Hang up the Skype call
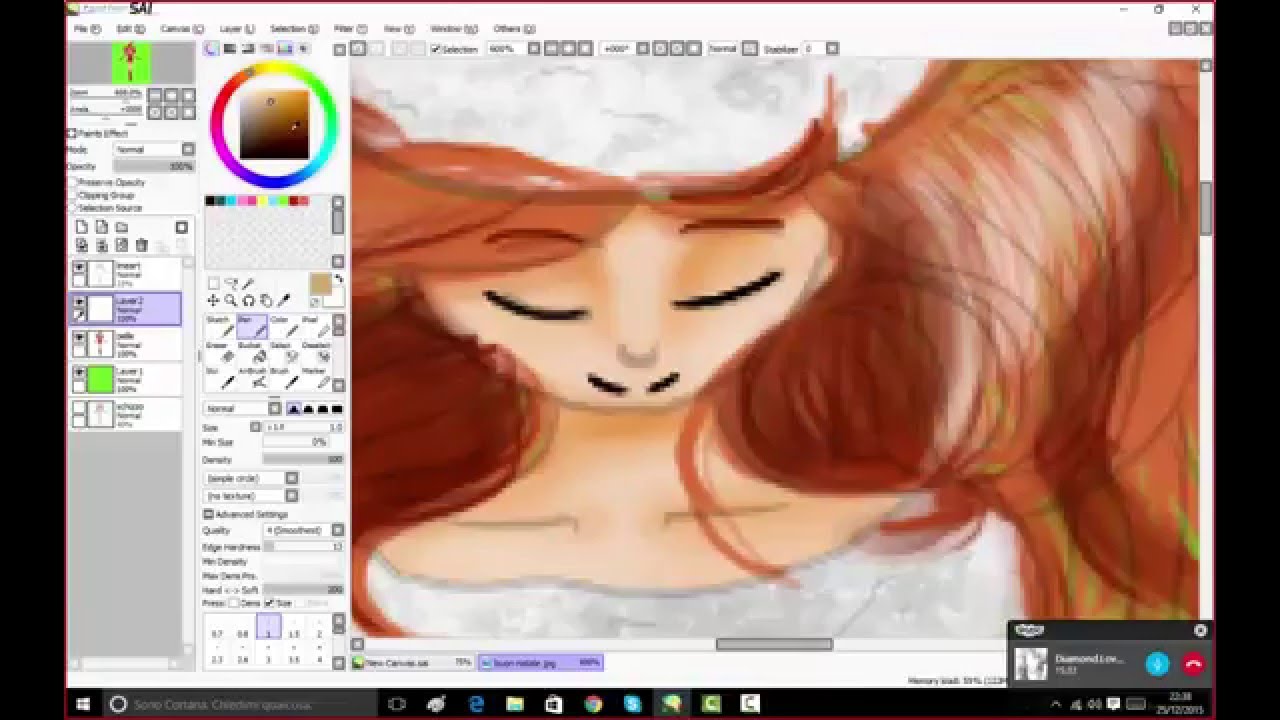The height and width of the screenshot is (720, 1280). [x=1193, y=664]
